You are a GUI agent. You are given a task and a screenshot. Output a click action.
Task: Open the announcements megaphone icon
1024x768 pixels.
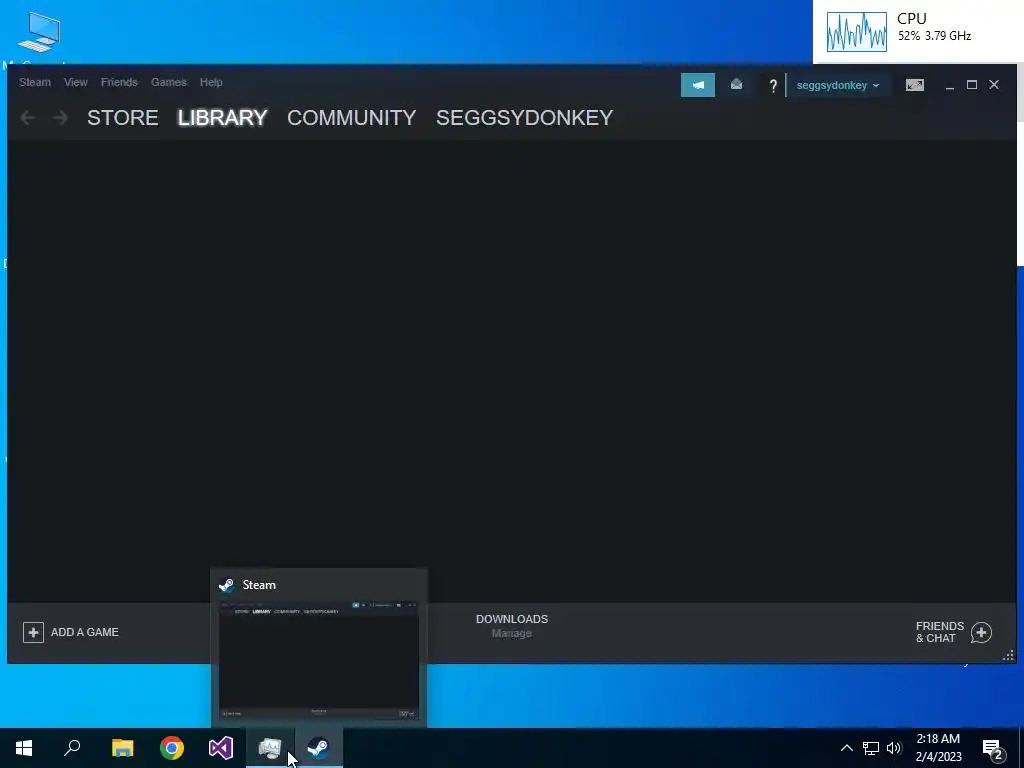click(x=697, y=85)
